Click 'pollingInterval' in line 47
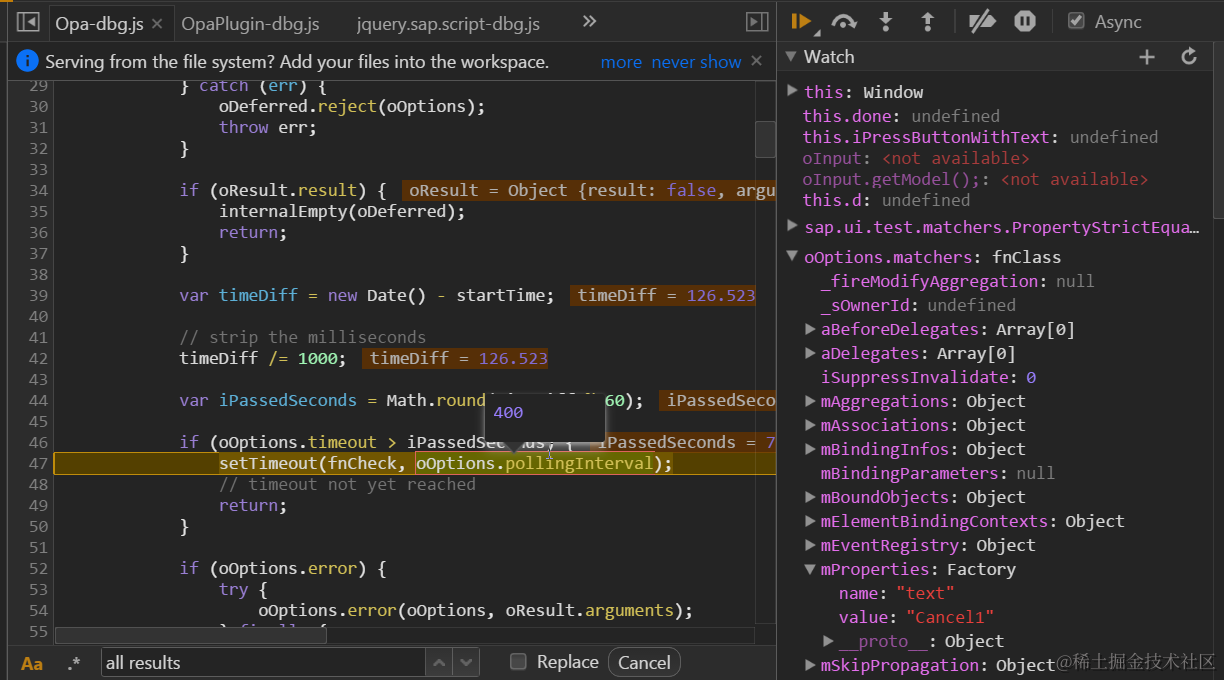Image resolution: width=1224 pixels, height=680 pixels. [x=579, y=463]
